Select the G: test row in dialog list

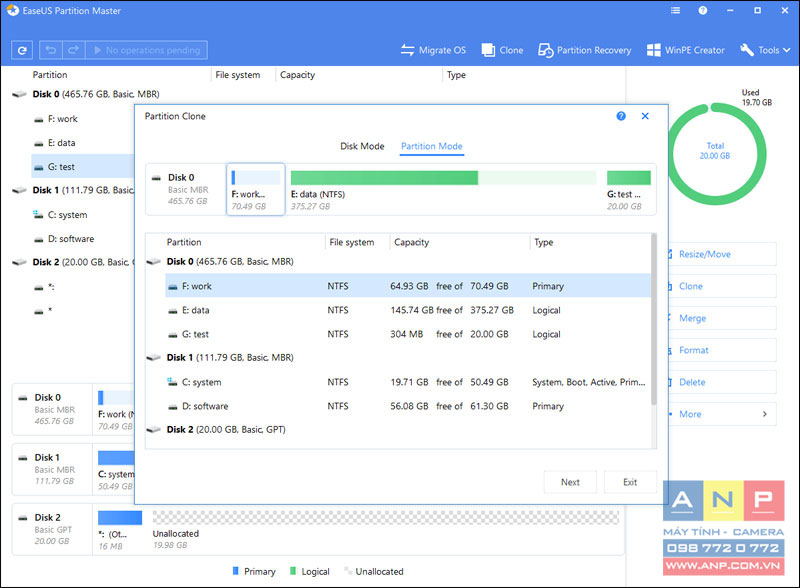pyautogui.click(x=408, y=334)
